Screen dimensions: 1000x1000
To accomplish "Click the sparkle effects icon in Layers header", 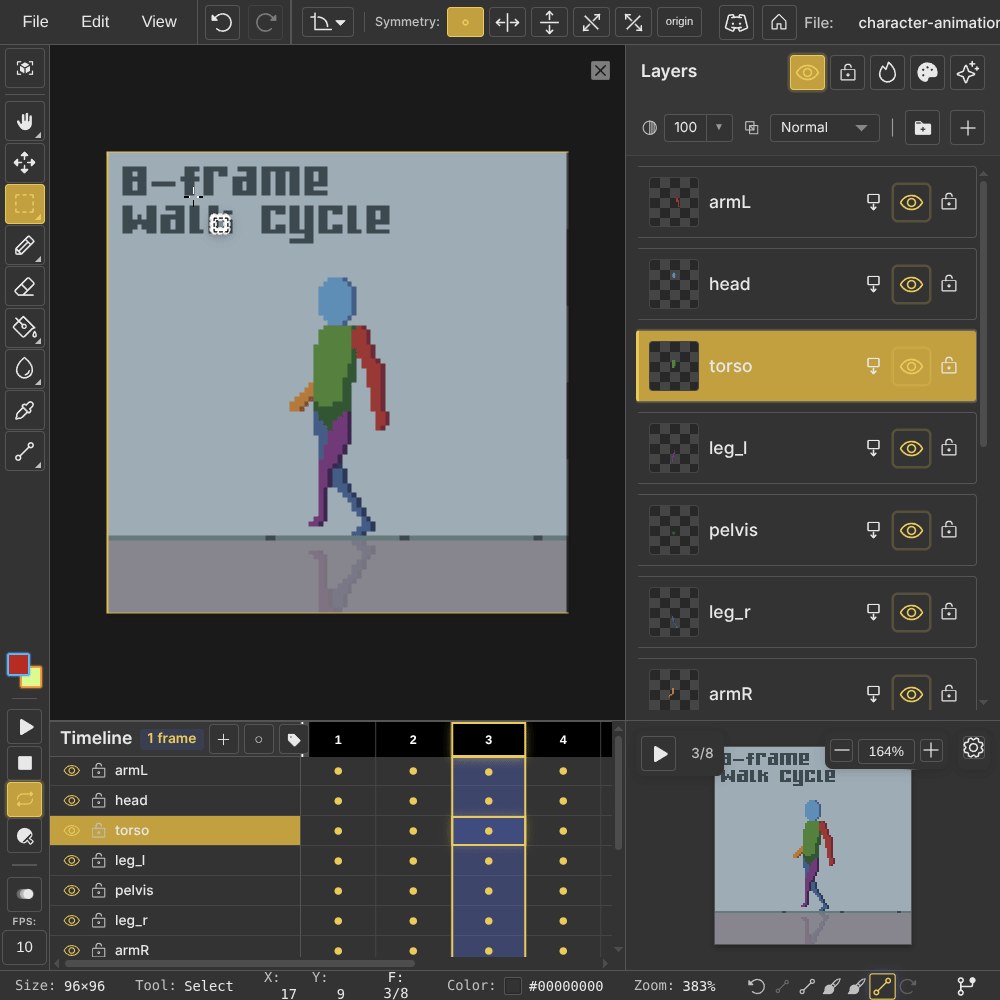I will pos(967,72).
